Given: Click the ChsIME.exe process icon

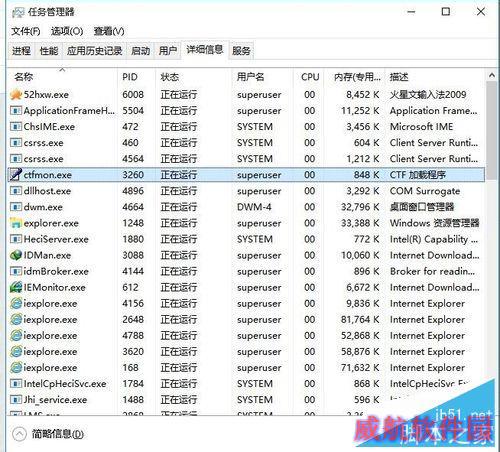Looking at the screenshot, I should pyautogui.click(x=16, y=127).
